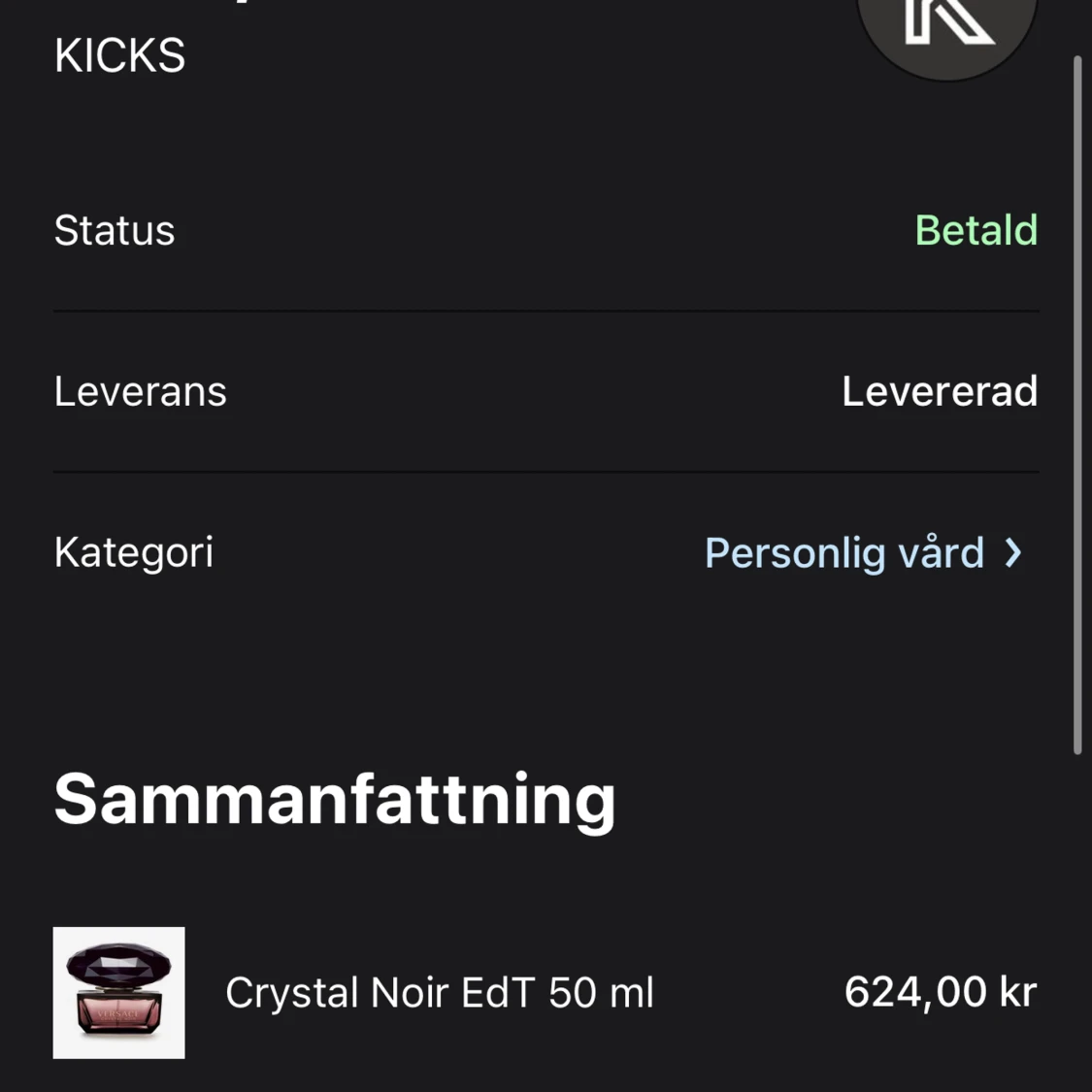
Task: Tap the Sammanfattning heading
Action: (x=335, y=799)
